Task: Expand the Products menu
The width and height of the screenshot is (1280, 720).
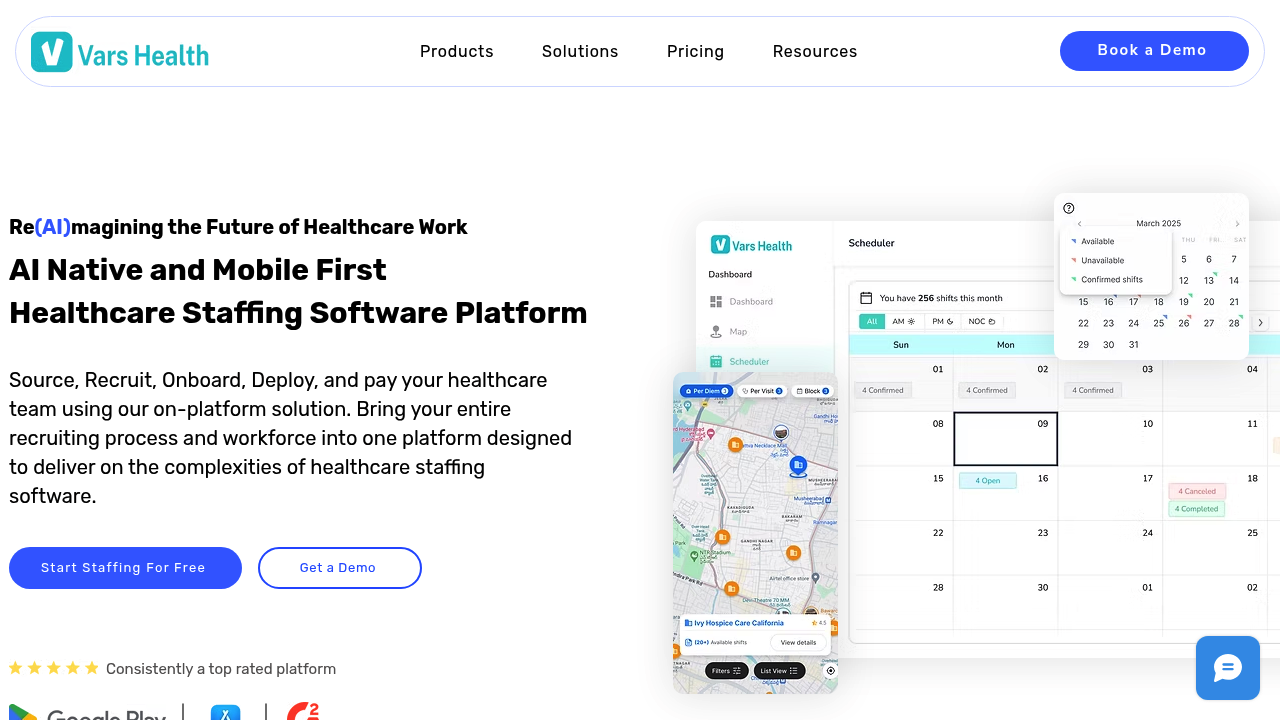Action: pyautogui.click(x=456, y=52)
